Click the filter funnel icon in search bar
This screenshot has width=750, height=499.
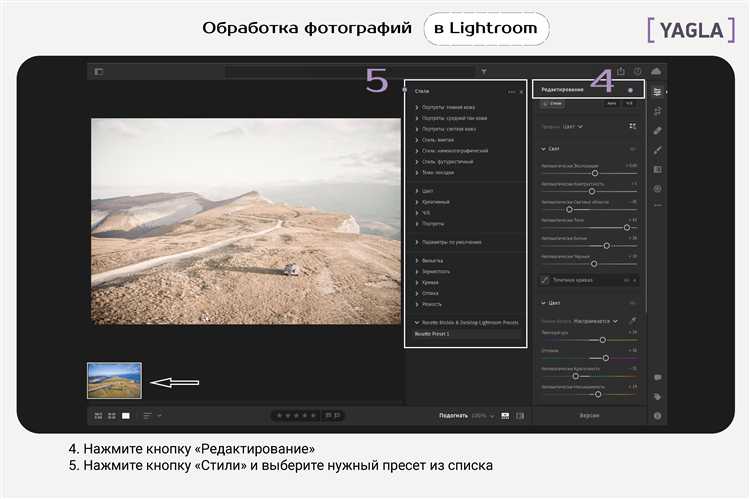484,71
